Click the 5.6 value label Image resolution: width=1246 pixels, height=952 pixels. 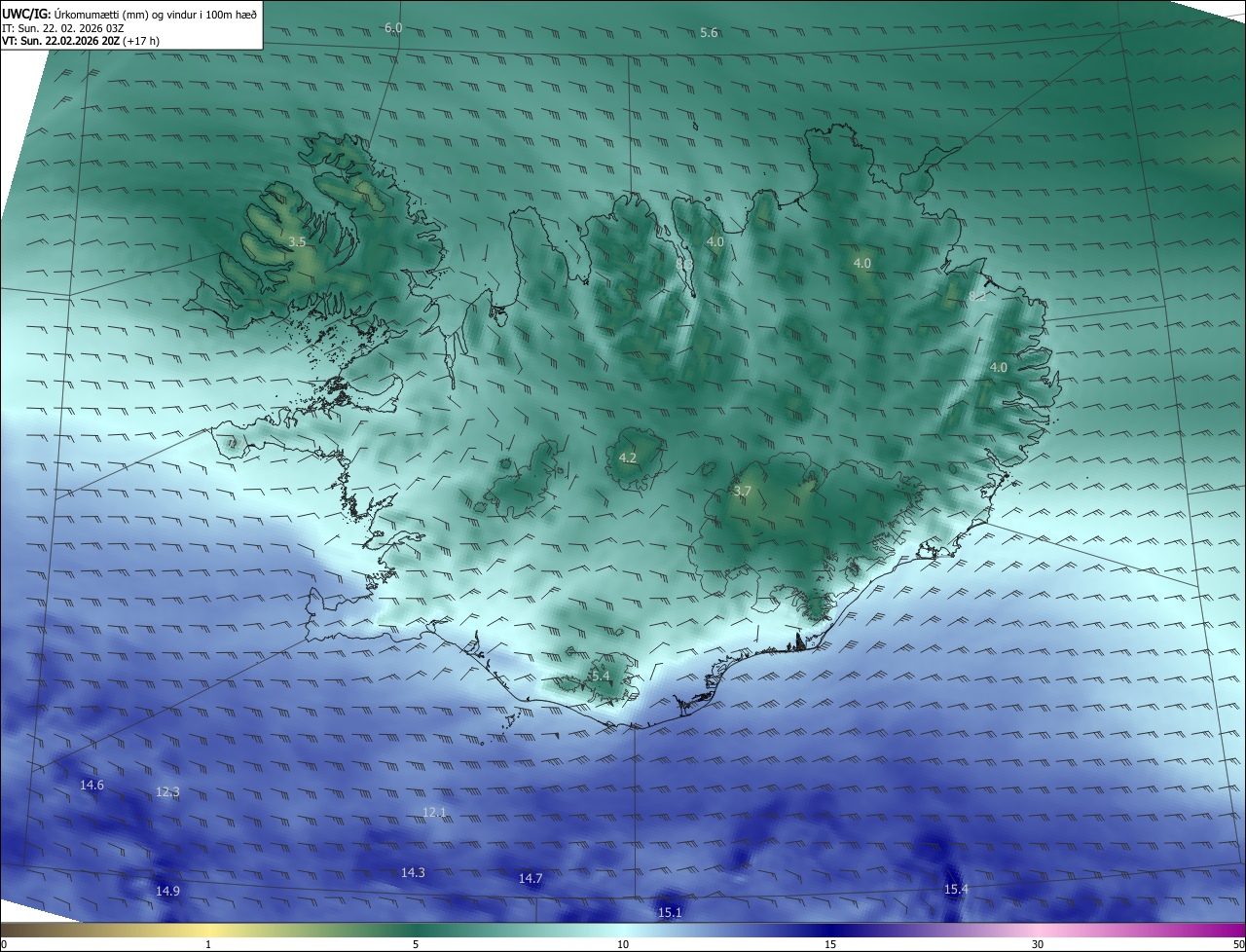click(709, 33)
